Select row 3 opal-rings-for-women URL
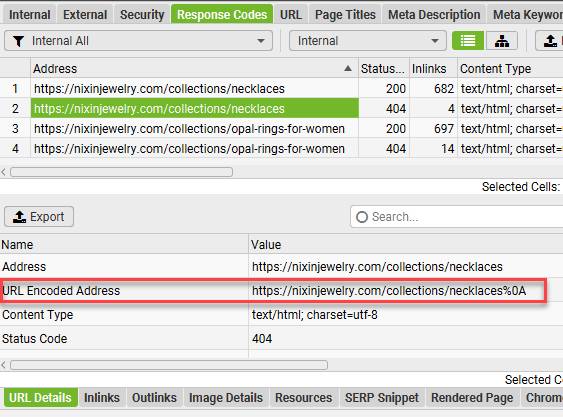563x417 pixels. (189, 129)
